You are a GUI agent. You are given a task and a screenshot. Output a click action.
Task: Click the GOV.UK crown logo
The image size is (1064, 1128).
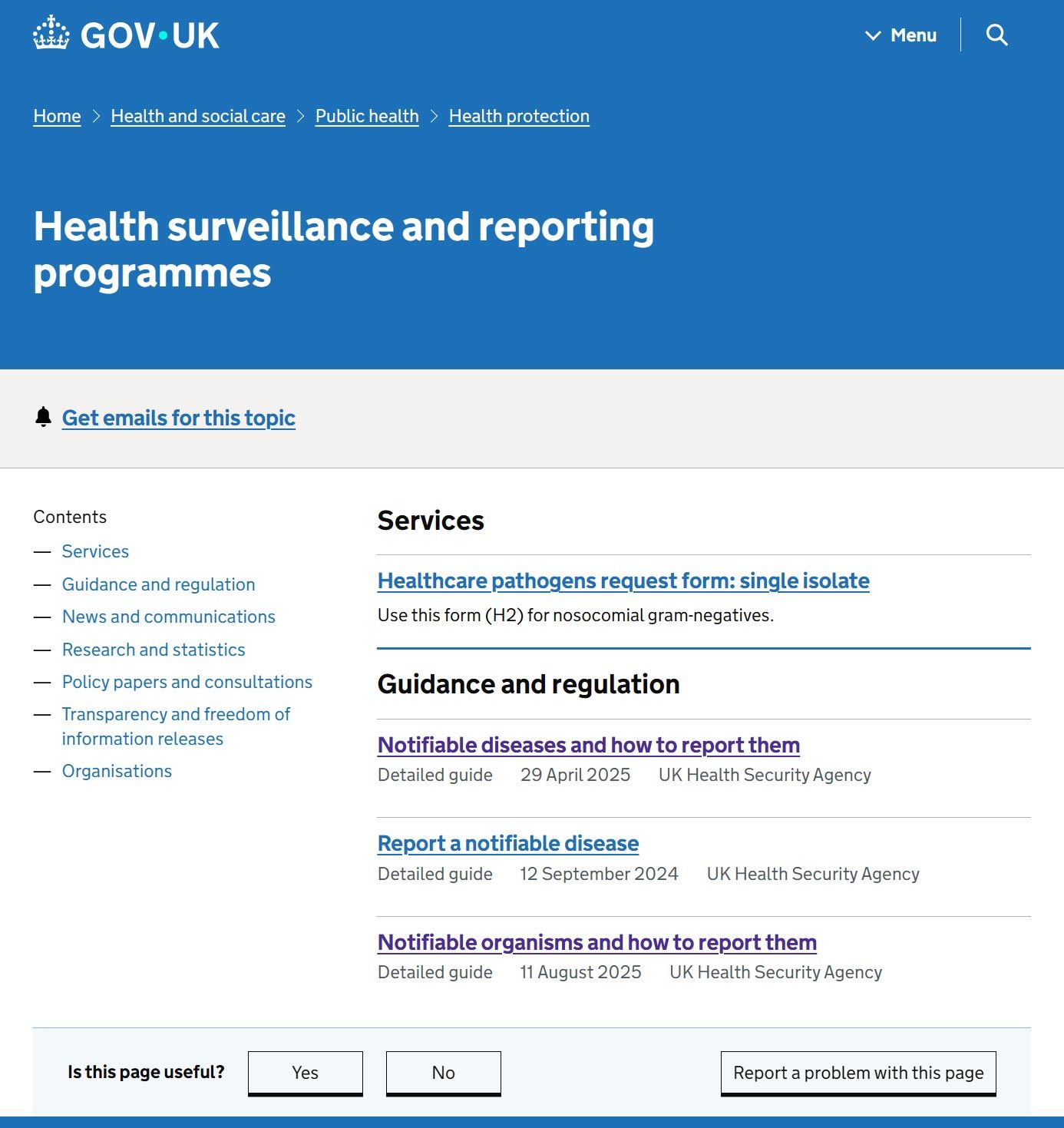point(51,34)
